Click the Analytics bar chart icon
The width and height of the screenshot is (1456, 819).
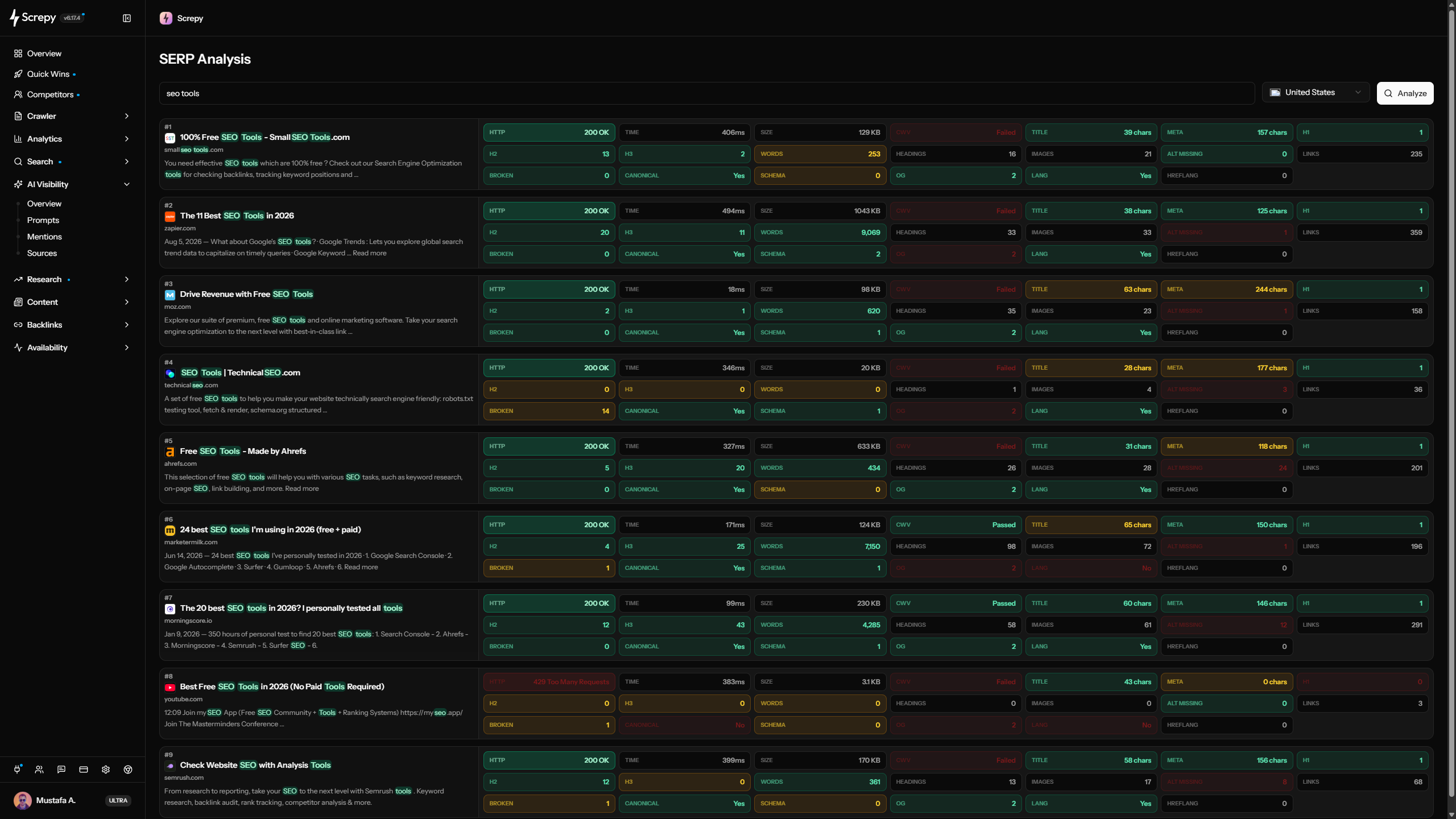pyautogui.click(x=18, y=139)
